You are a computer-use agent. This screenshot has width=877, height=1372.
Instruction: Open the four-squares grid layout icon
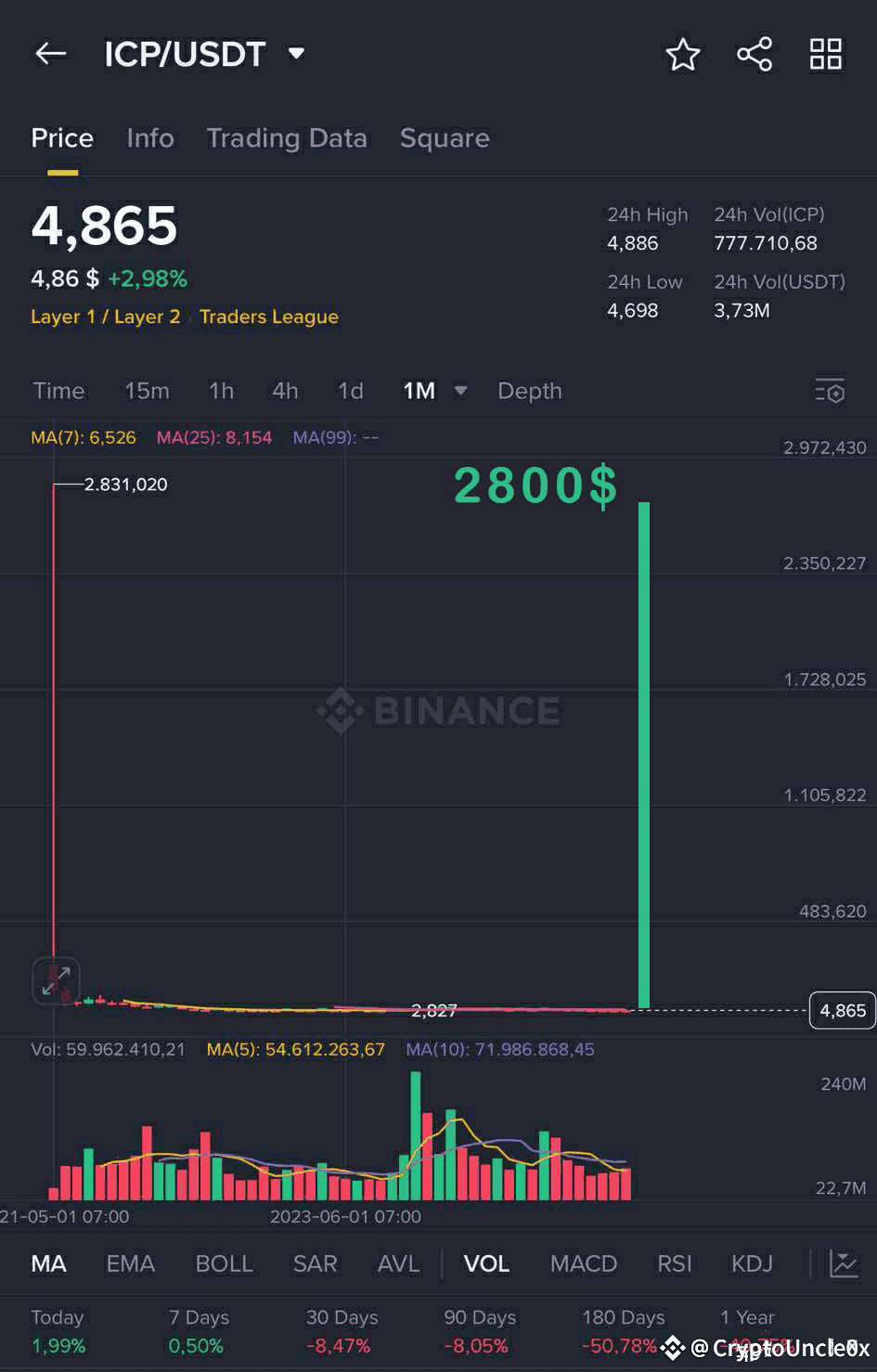[825, 54]
